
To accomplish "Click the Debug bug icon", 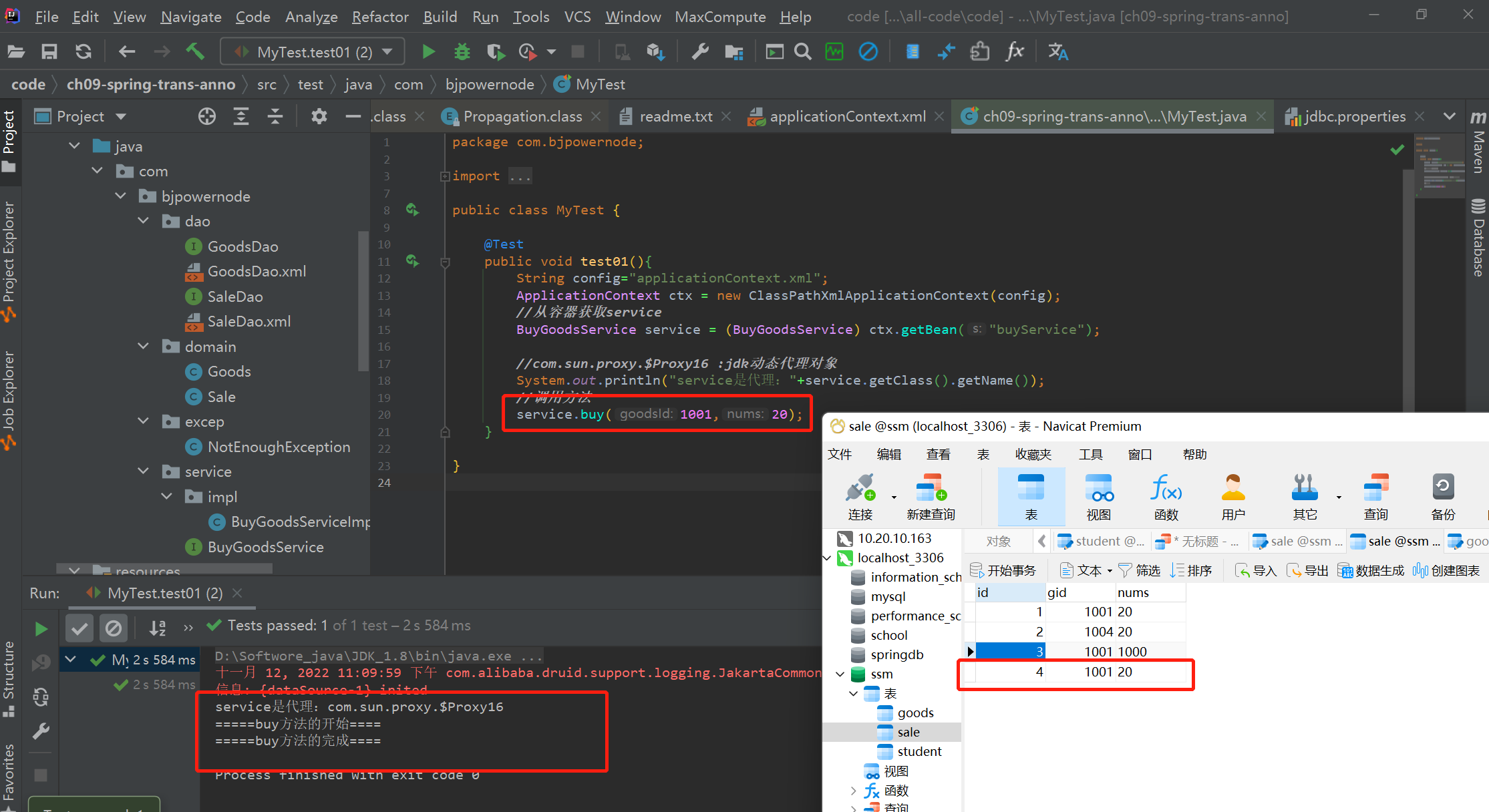I will coord(462,51).
